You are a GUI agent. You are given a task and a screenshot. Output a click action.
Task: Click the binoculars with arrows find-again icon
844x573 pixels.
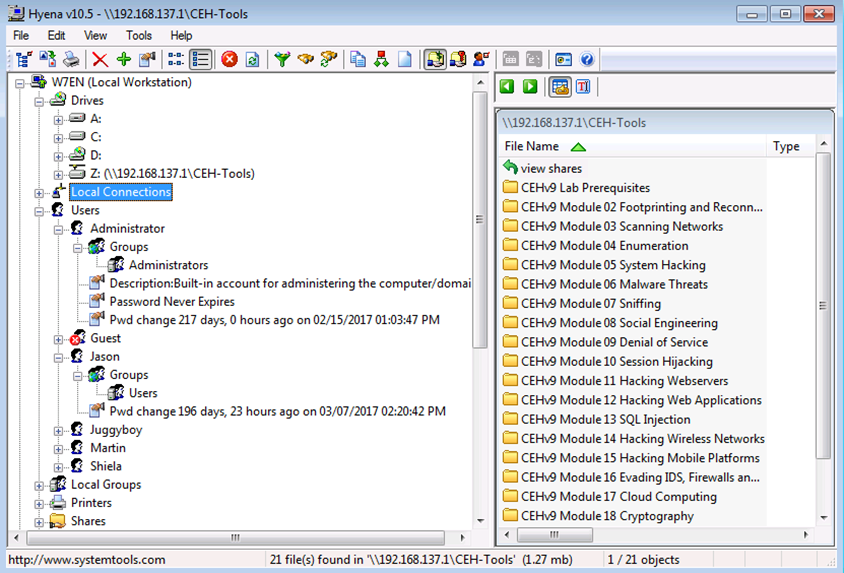pyautogui.click(x=328, y=59)
